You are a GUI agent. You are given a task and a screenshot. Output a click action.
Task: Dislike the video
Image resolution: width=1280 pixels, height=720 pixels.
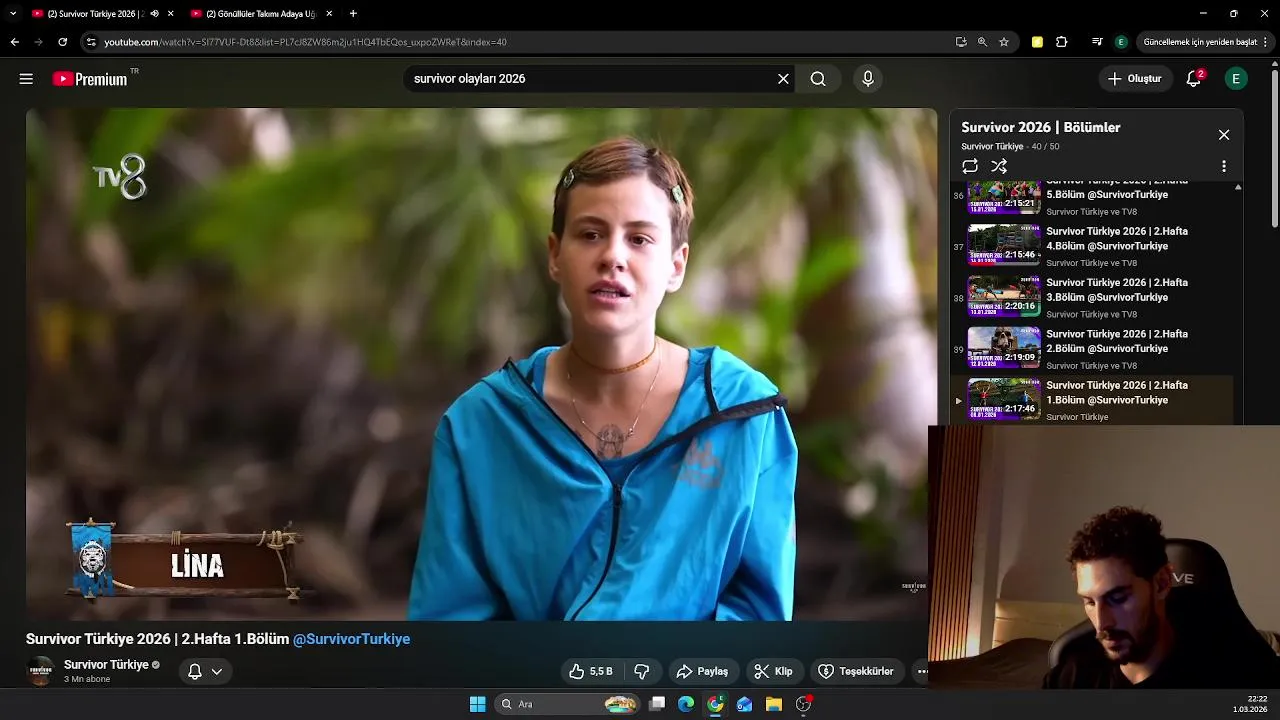pyautogui.click(x=643, y=671)
